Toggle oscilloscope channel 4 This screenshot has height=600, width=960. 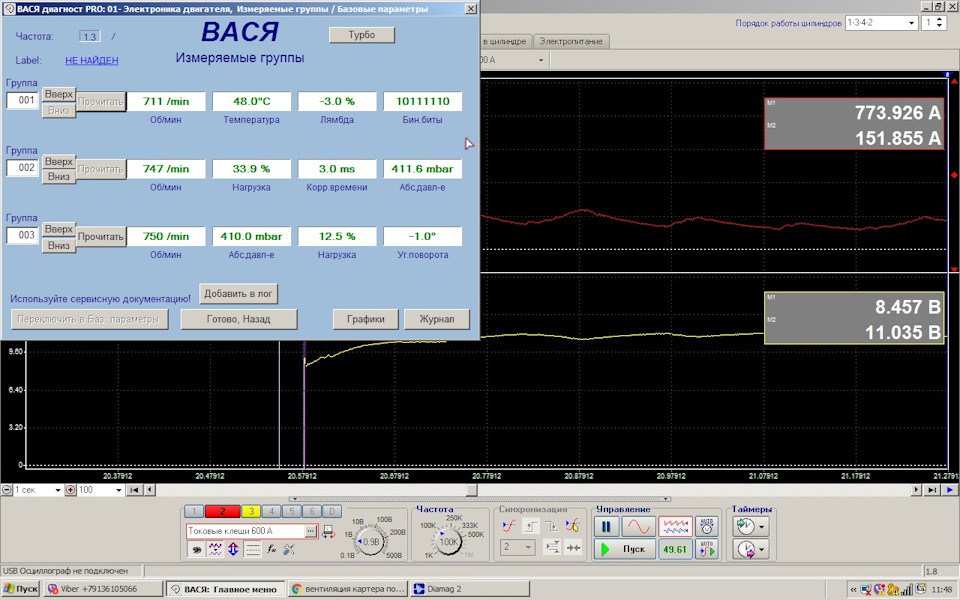[x=271, y=511]
